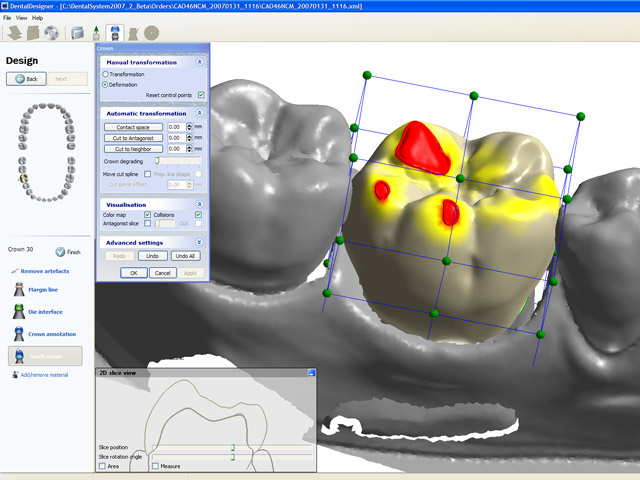Open the Margin line step link
The width and height of the screenshot is (640, 480).
click(x=43, y=289)
